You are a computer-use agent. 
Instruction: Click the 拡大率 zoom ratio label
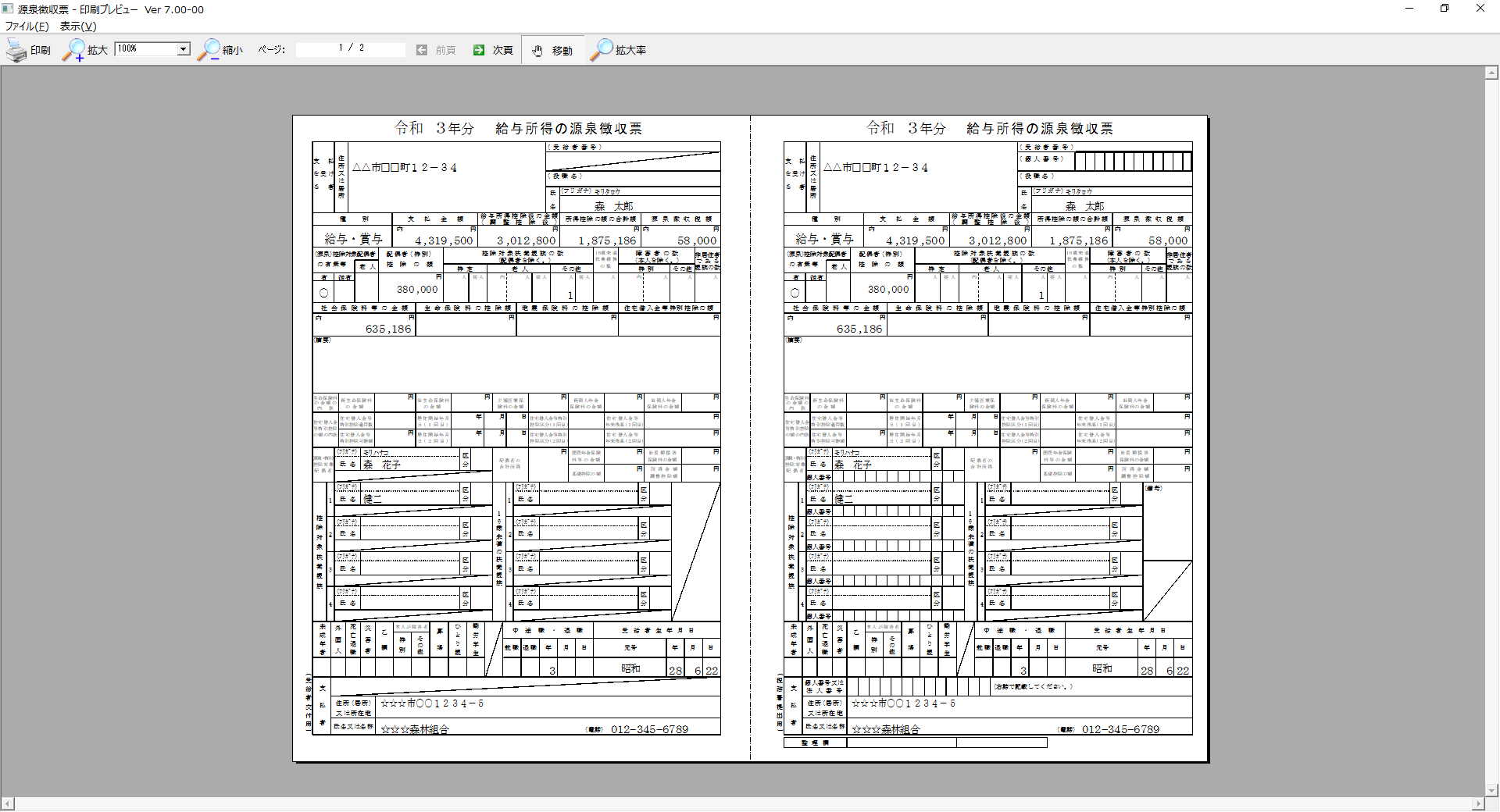(630, 50)
